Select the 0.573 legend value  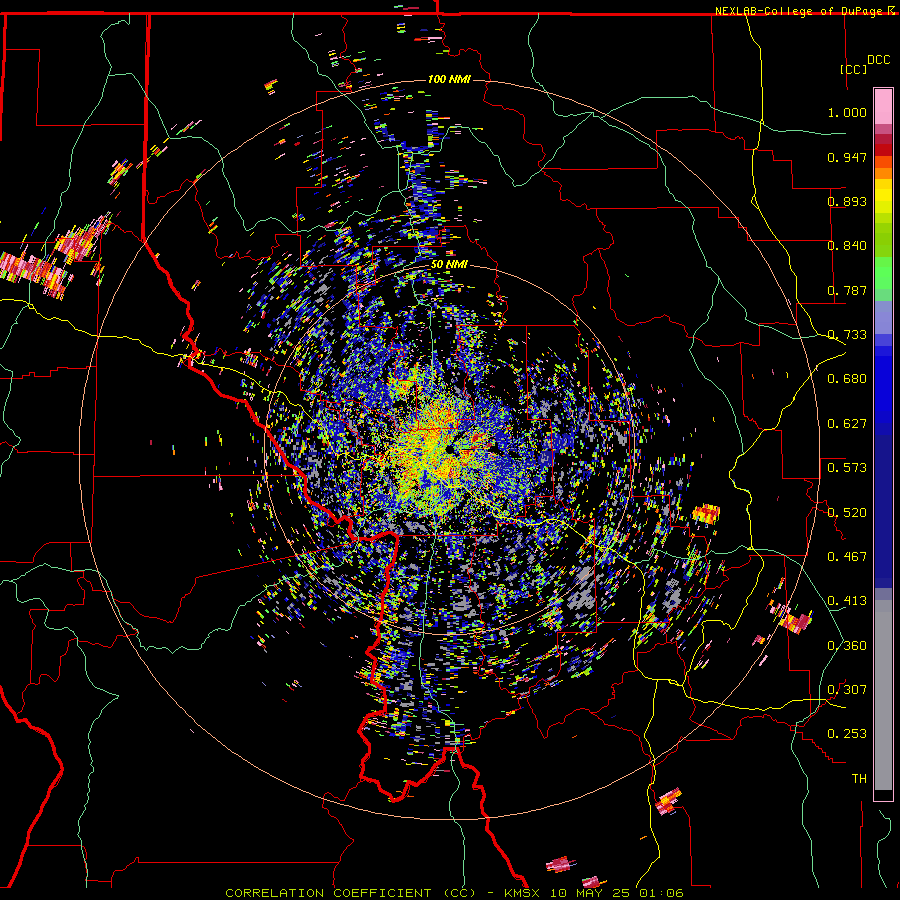point(847,468)
